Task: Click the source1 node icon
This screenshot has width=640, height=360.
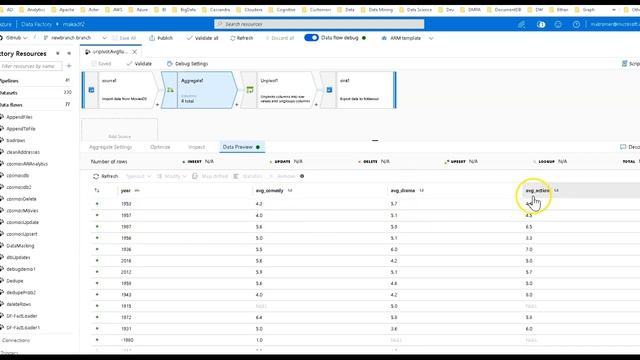Action: 91,90
